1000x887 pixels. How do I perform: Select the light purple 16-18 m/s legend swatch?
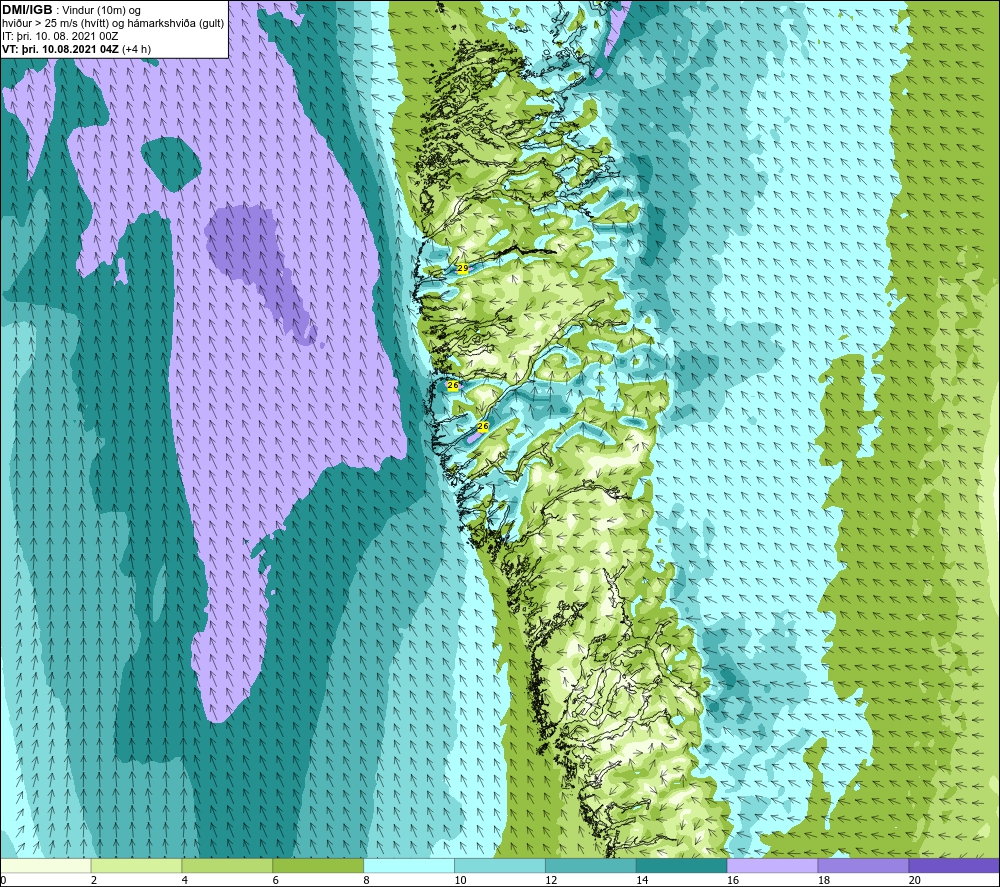772,865
